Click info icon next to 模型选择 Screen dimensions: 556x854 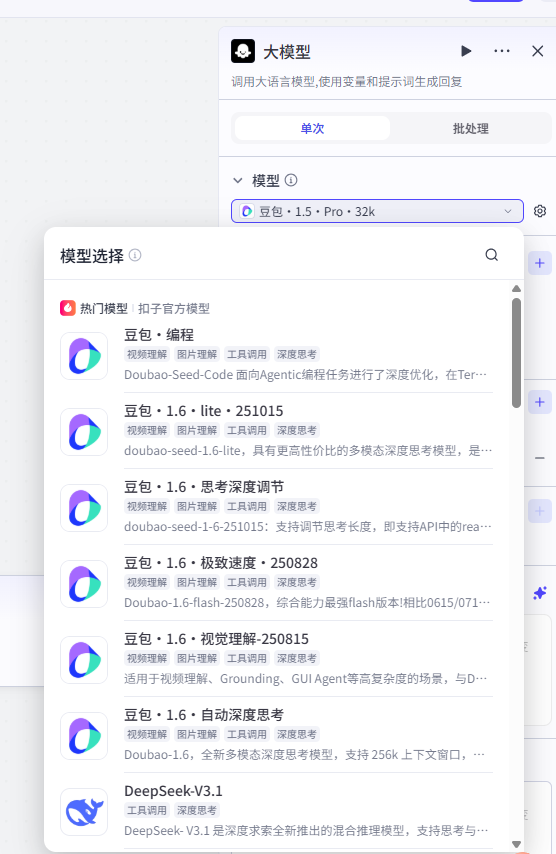pos(135,255)
